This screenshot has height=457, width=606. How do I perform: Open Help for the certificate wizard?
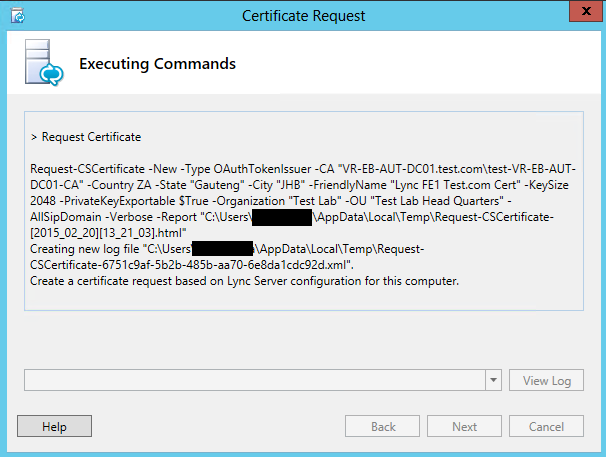tap(54, 426)
